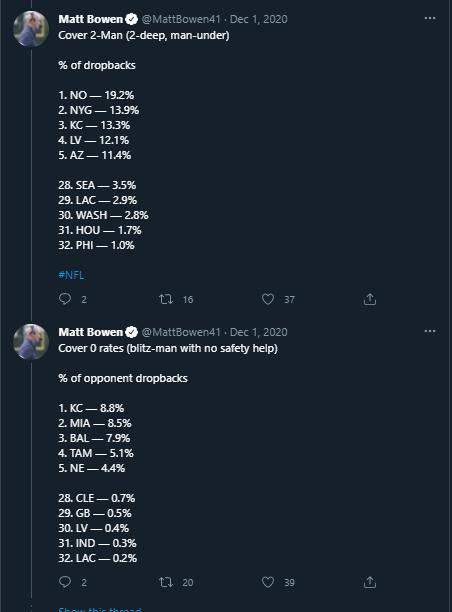The width and height of the screenshot is (452, 612).
Task: Reply to the Cover 2-Man tweet
Action: [x=65, y=299]
